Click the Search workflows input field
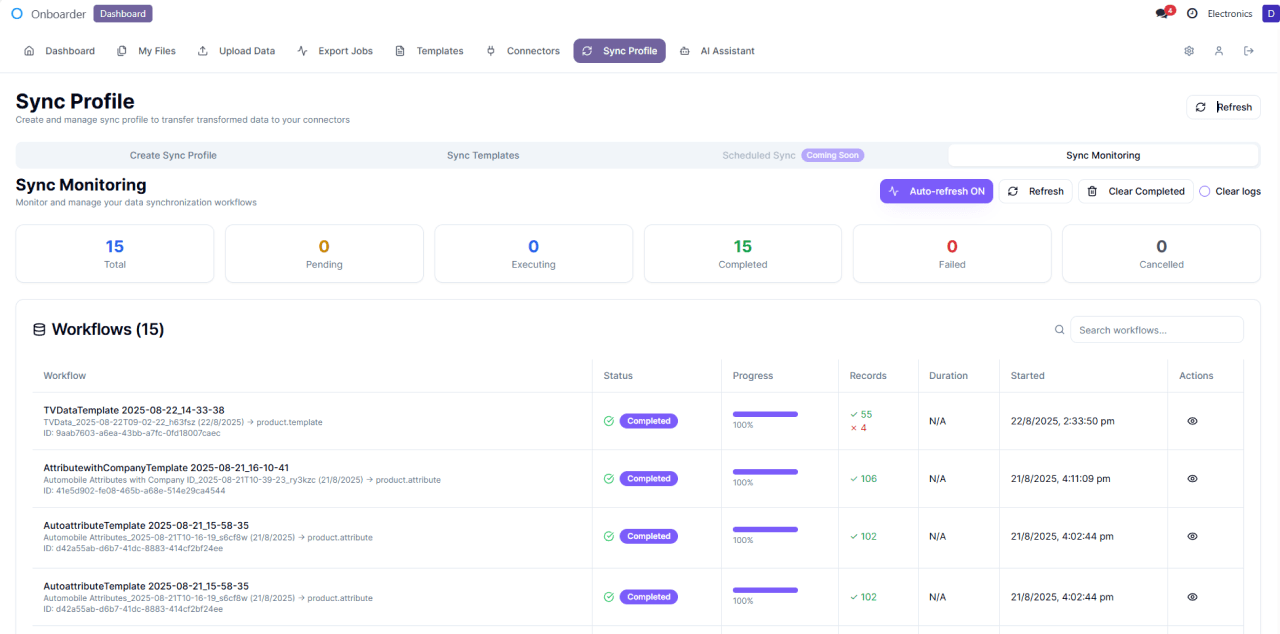The image size is (1280, 634). (x=1156, y=330)
